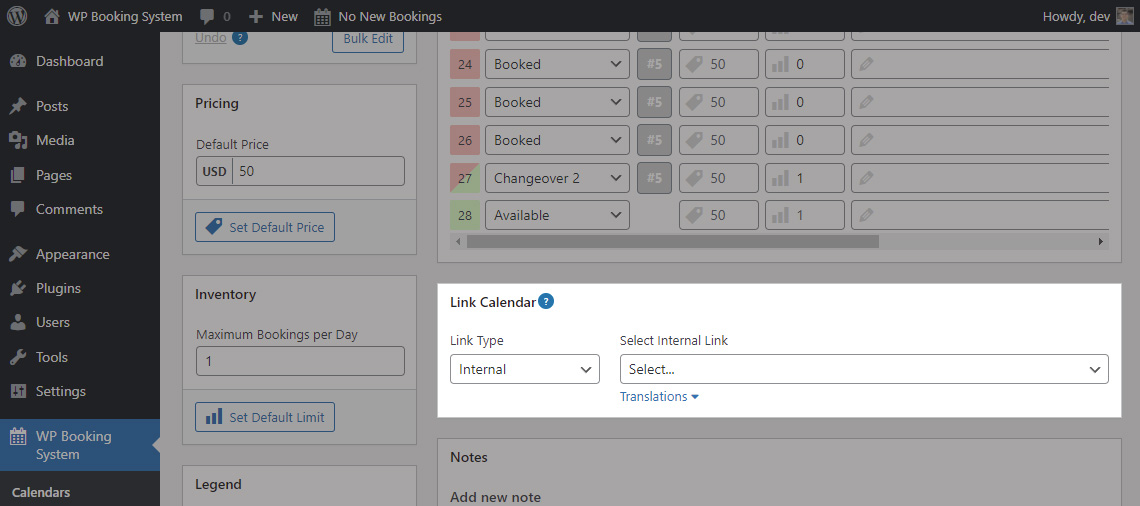This screenshot has width=1140, height=506.
Task: Click the day 28 green date cell
Action: [x=465, y=215]
